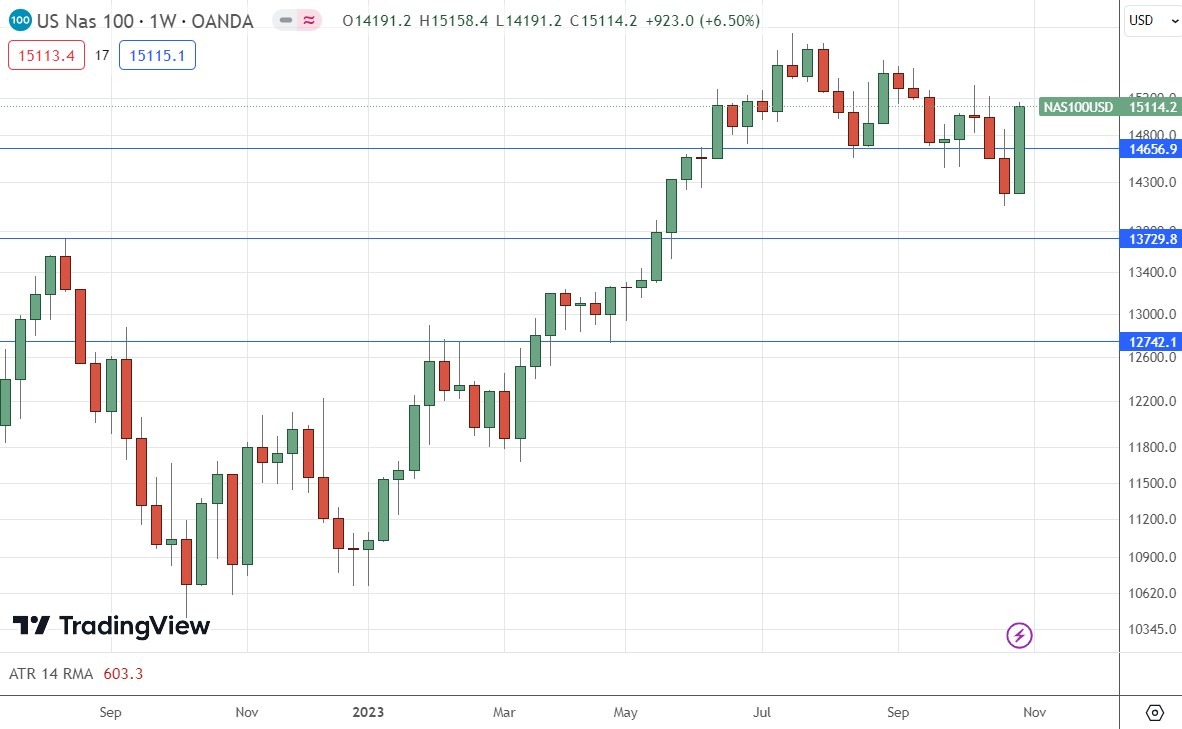Select the 12742.1 horizontal line price label
The width and height of the screenshot is (1182, 729).
[1153, 342]
